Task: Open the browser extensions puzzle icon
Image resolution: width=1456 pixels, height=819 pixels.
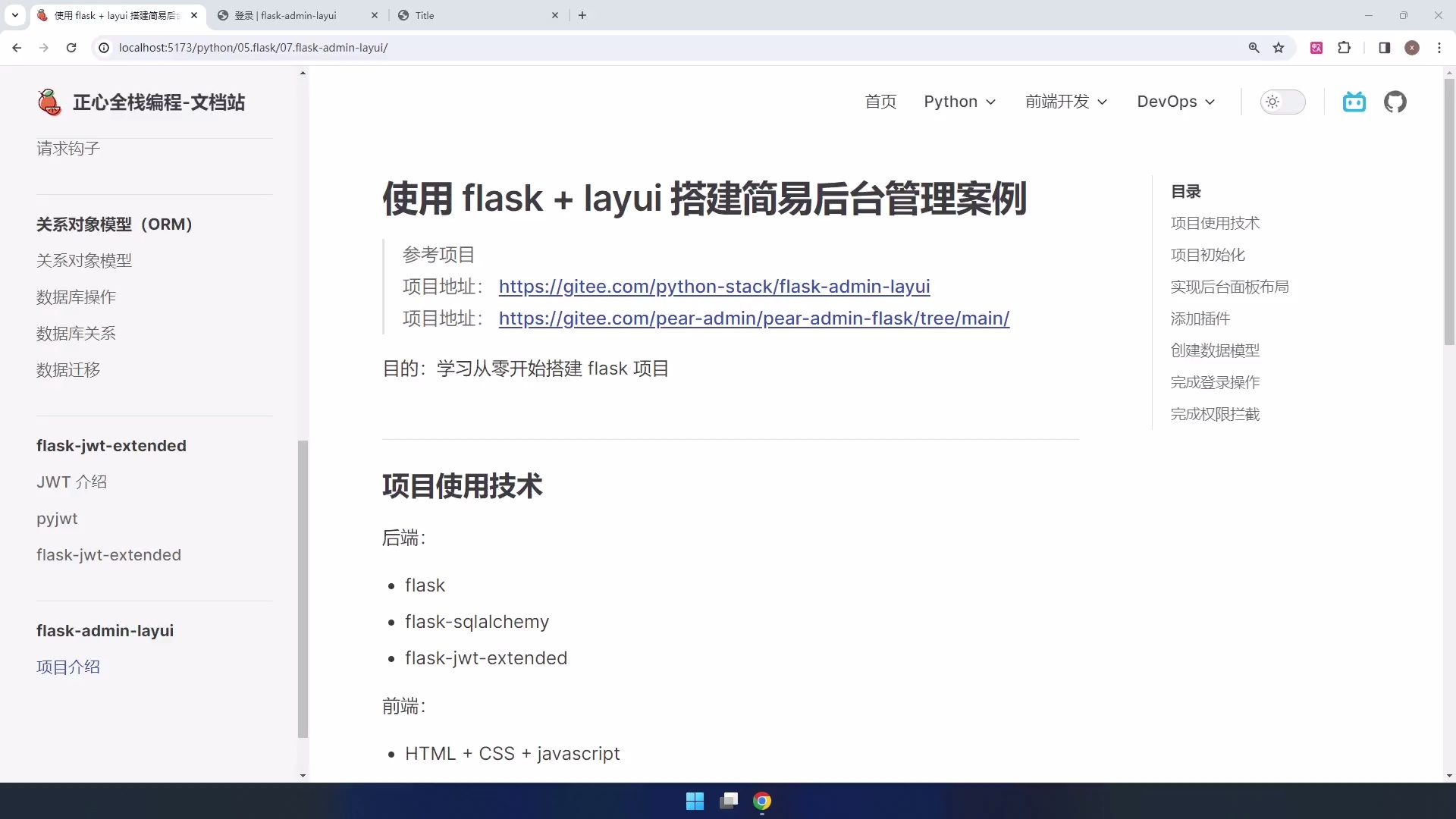Action: click(x=1345, y=47)
